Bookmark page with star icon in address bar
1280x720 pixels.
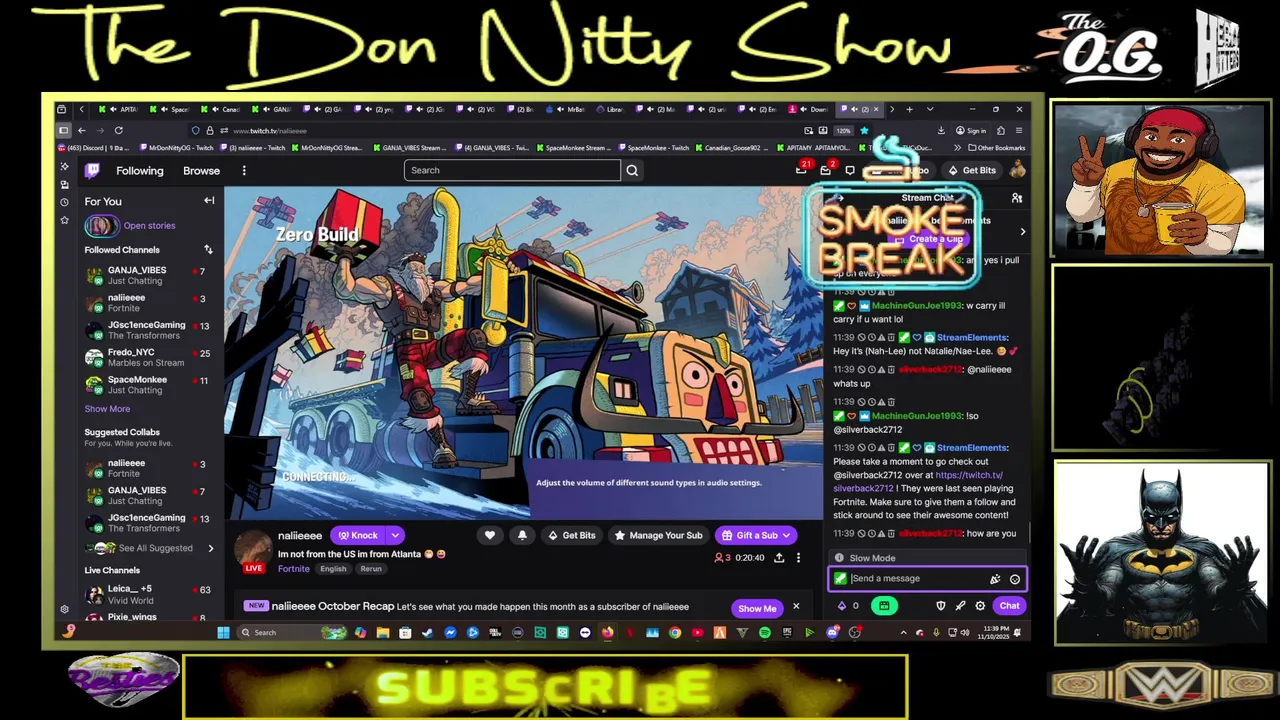pos(864,131)
